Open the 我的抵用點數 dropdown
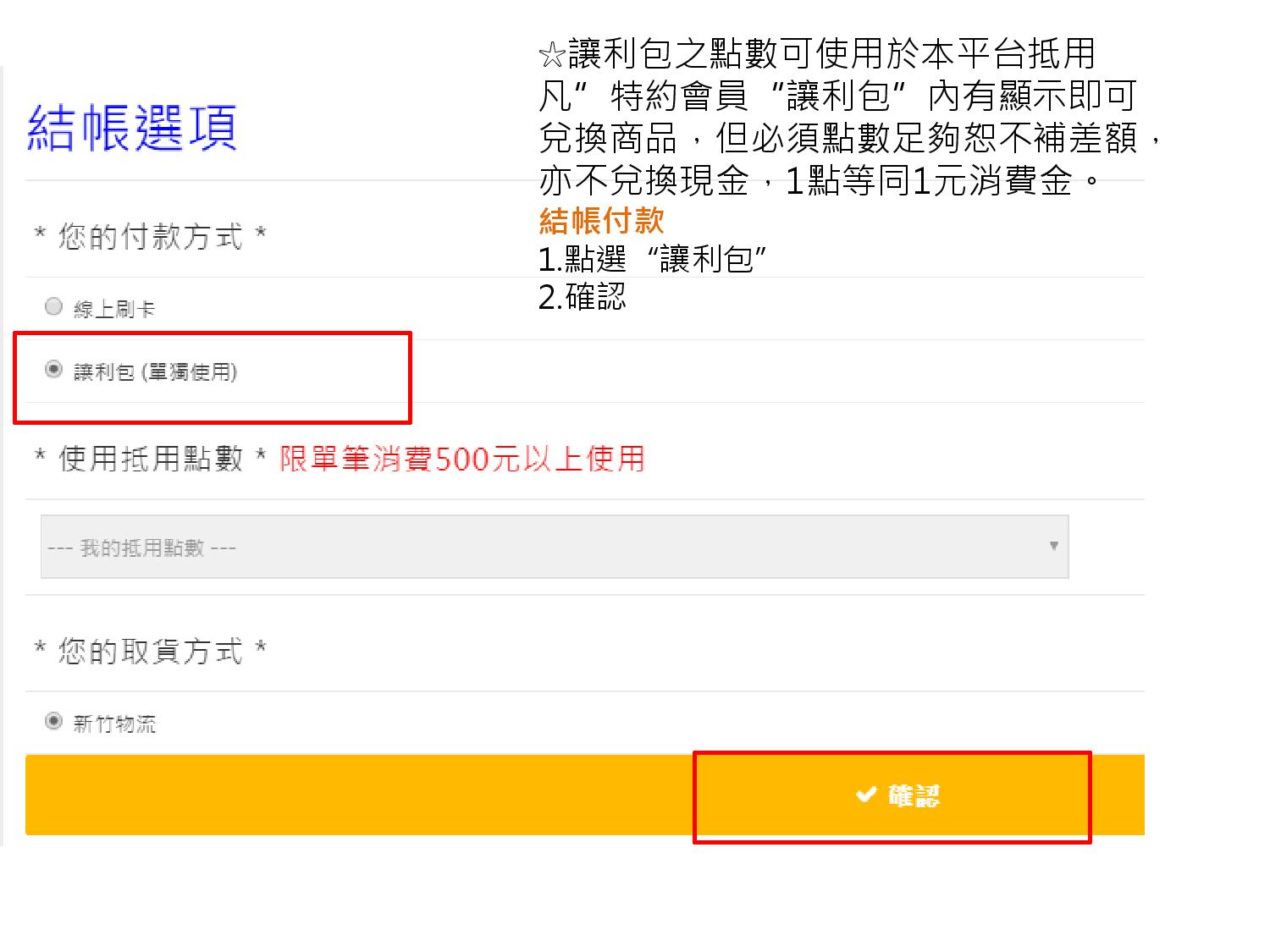1270x952 pixels. click(555, 547)
